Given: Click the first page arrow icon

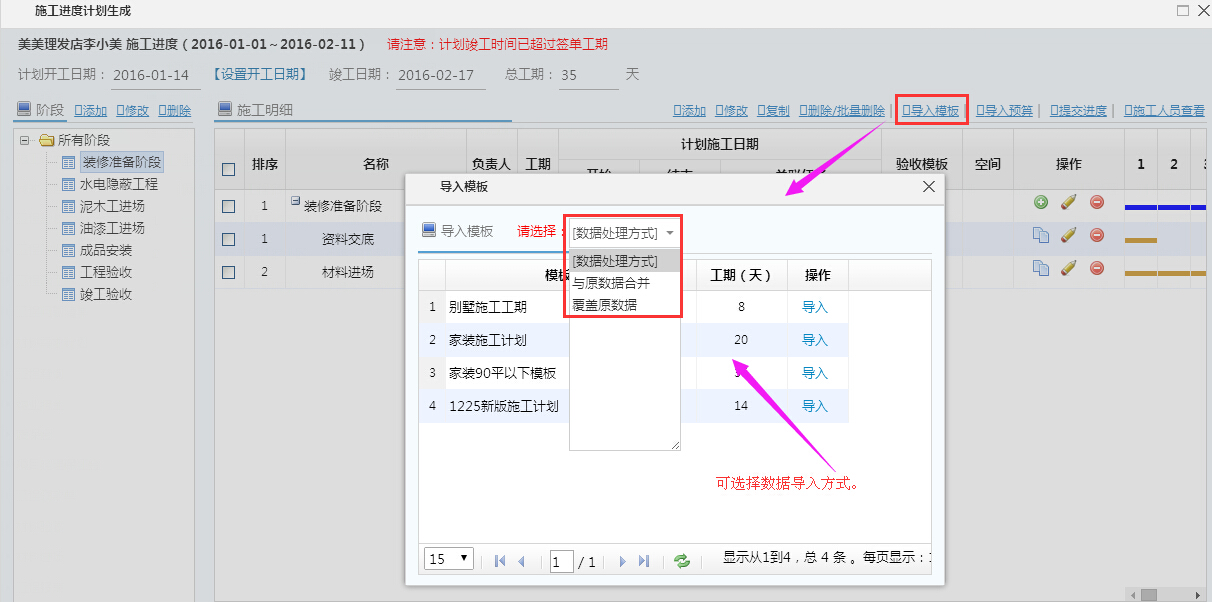Looking at the screenshot, I should pyautogui.click(x=500, y=561).
